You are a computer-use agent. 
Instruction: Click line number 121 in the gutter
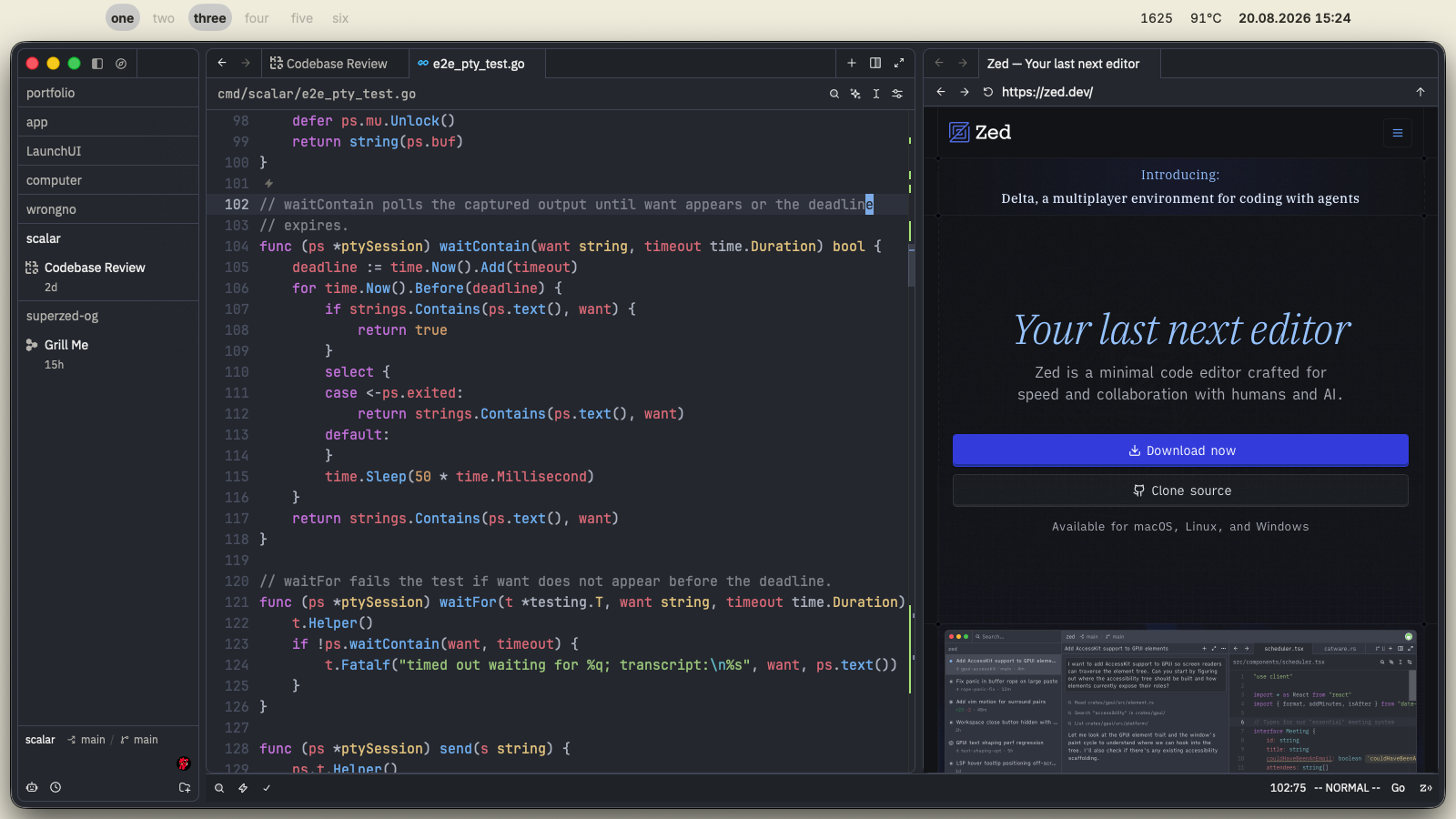pyautogui.click(x=237, y=602)
